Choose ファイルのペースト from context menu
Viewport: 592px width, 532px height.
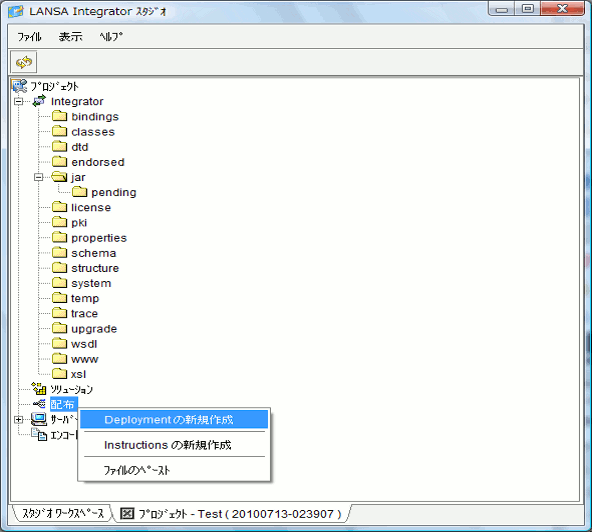tap(174, 470)
